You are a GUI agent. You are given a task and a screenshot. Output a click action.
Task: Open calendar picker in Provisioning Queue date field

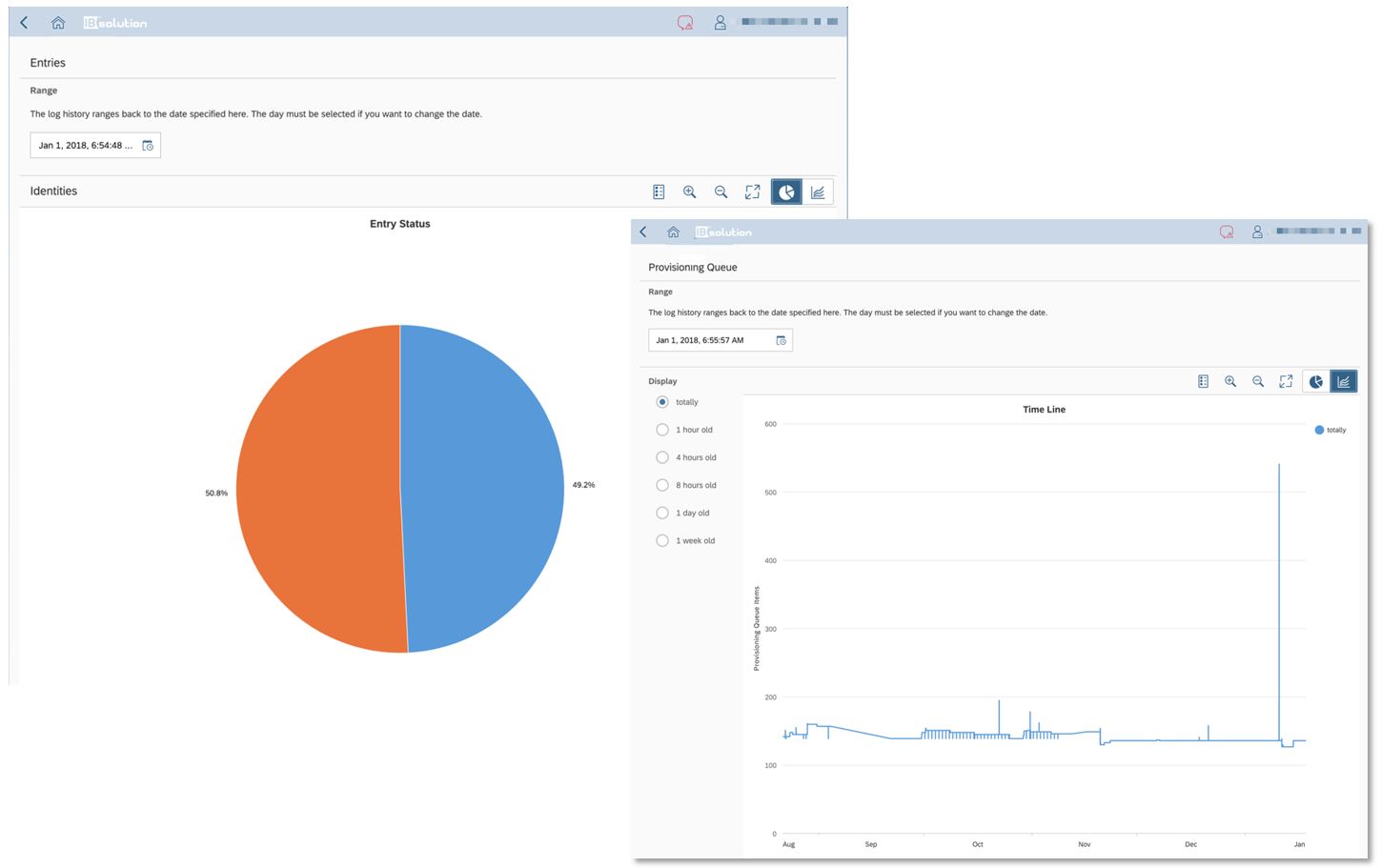782,340
